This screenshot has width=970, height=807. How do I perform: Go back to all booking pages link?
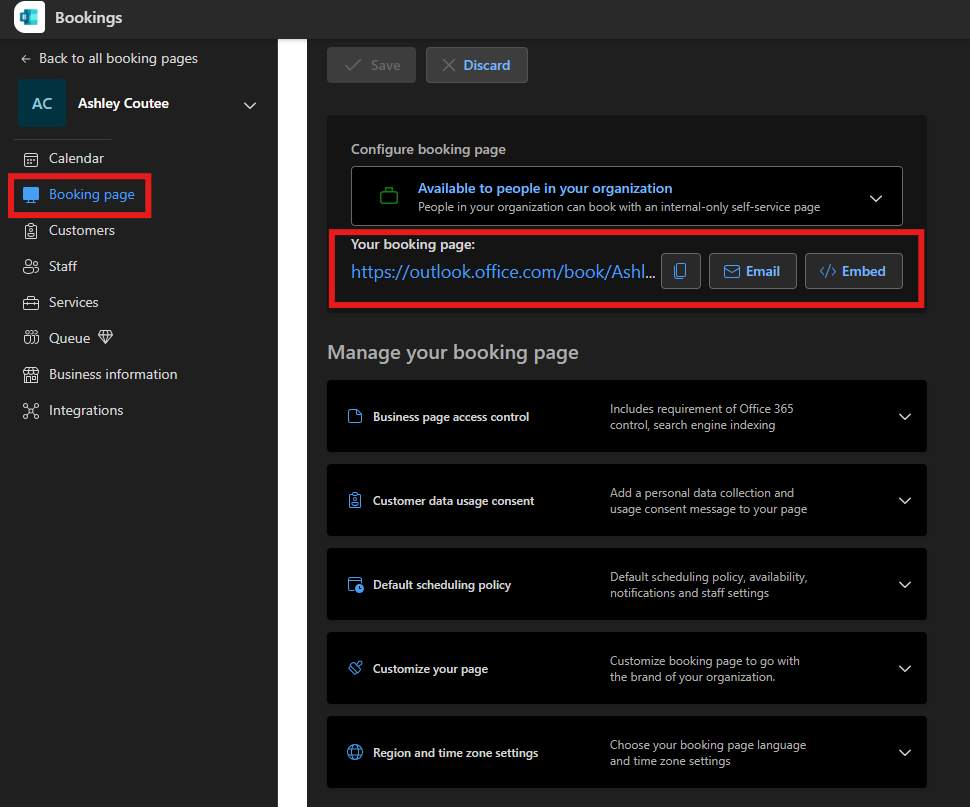[118, 58]
